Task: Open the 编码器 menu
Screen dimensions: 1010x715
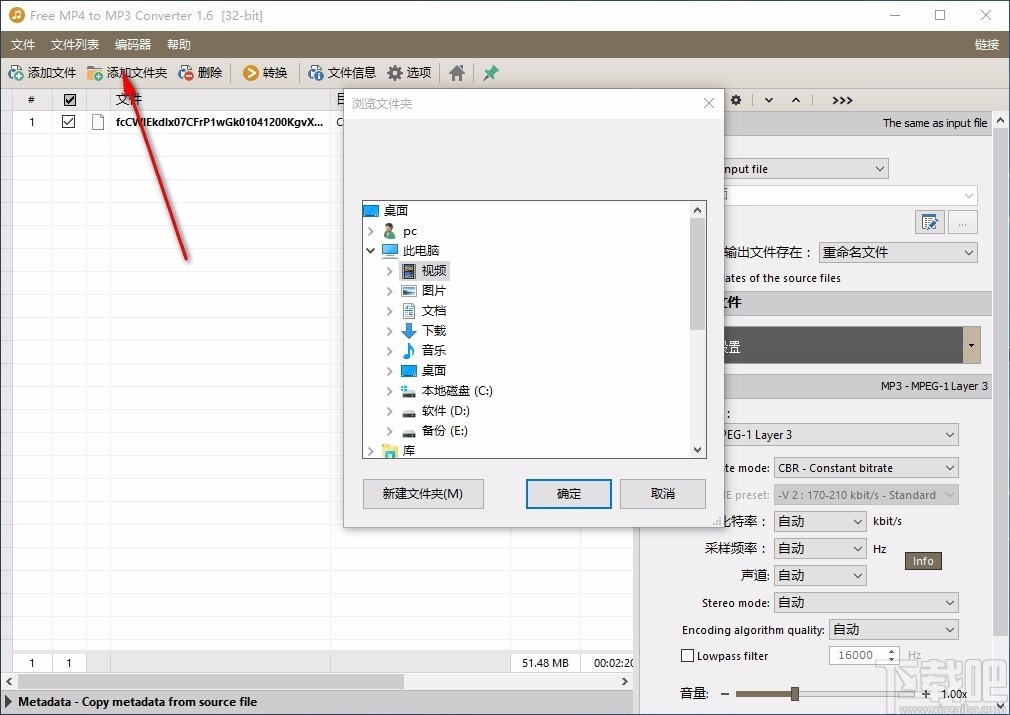Action: 133,44
